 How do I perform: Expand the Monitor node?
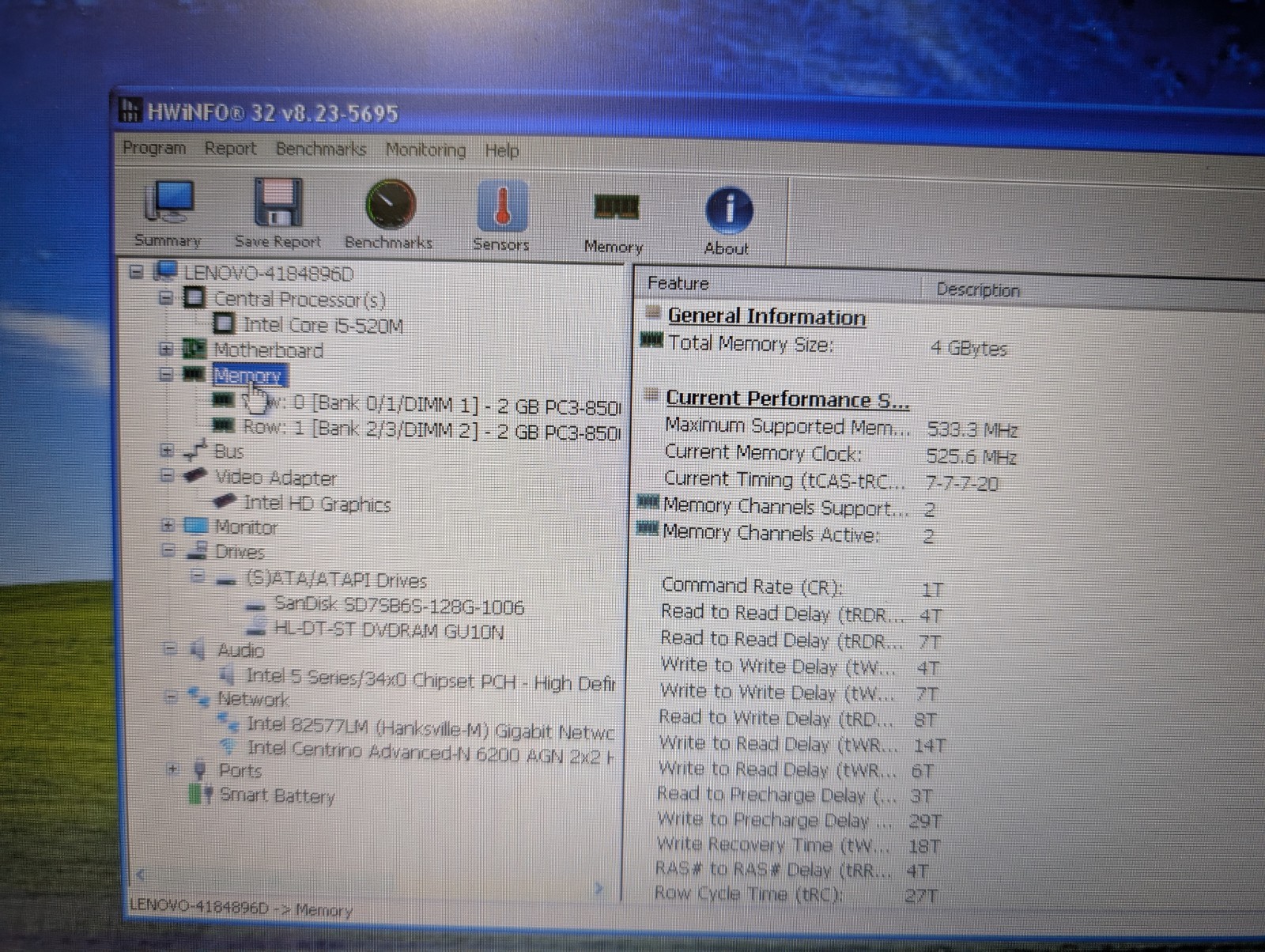(168, 525)
